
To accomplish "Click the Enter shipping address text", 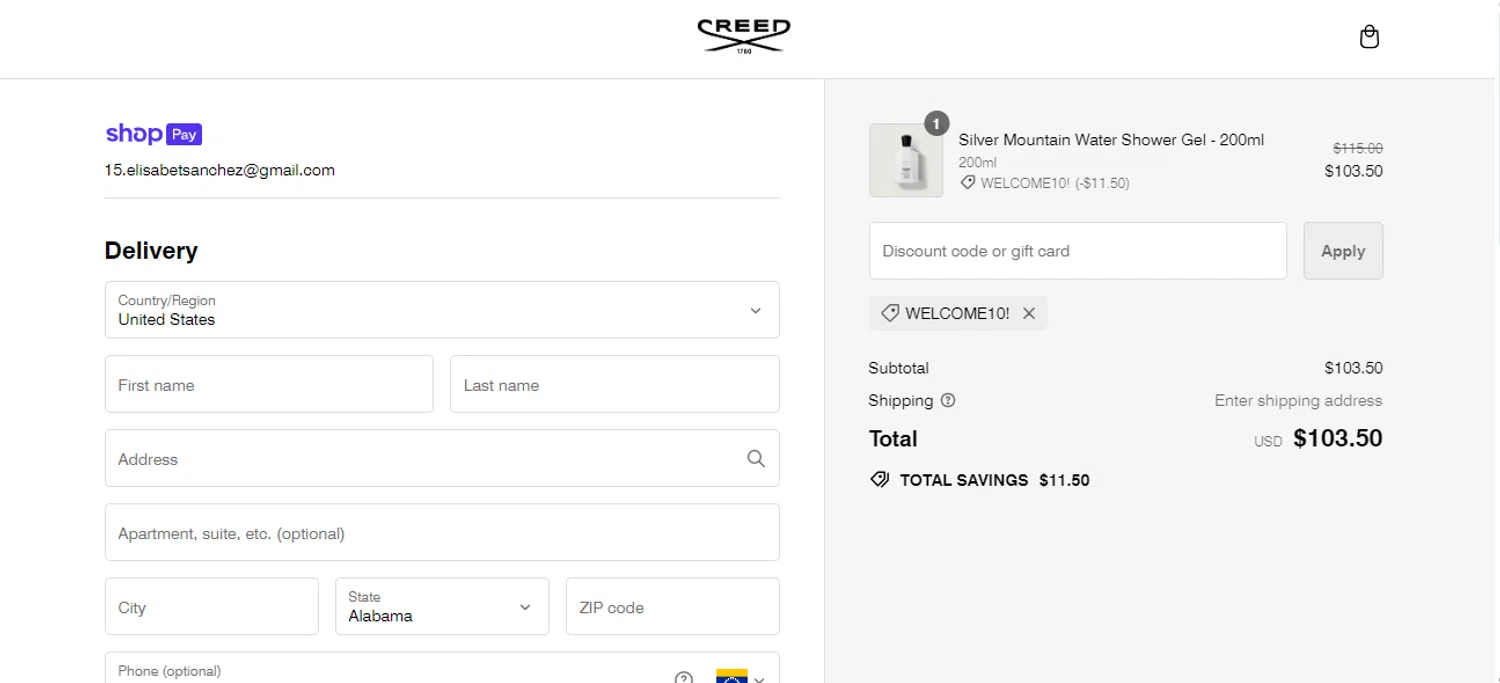I will coord(1298,400).
